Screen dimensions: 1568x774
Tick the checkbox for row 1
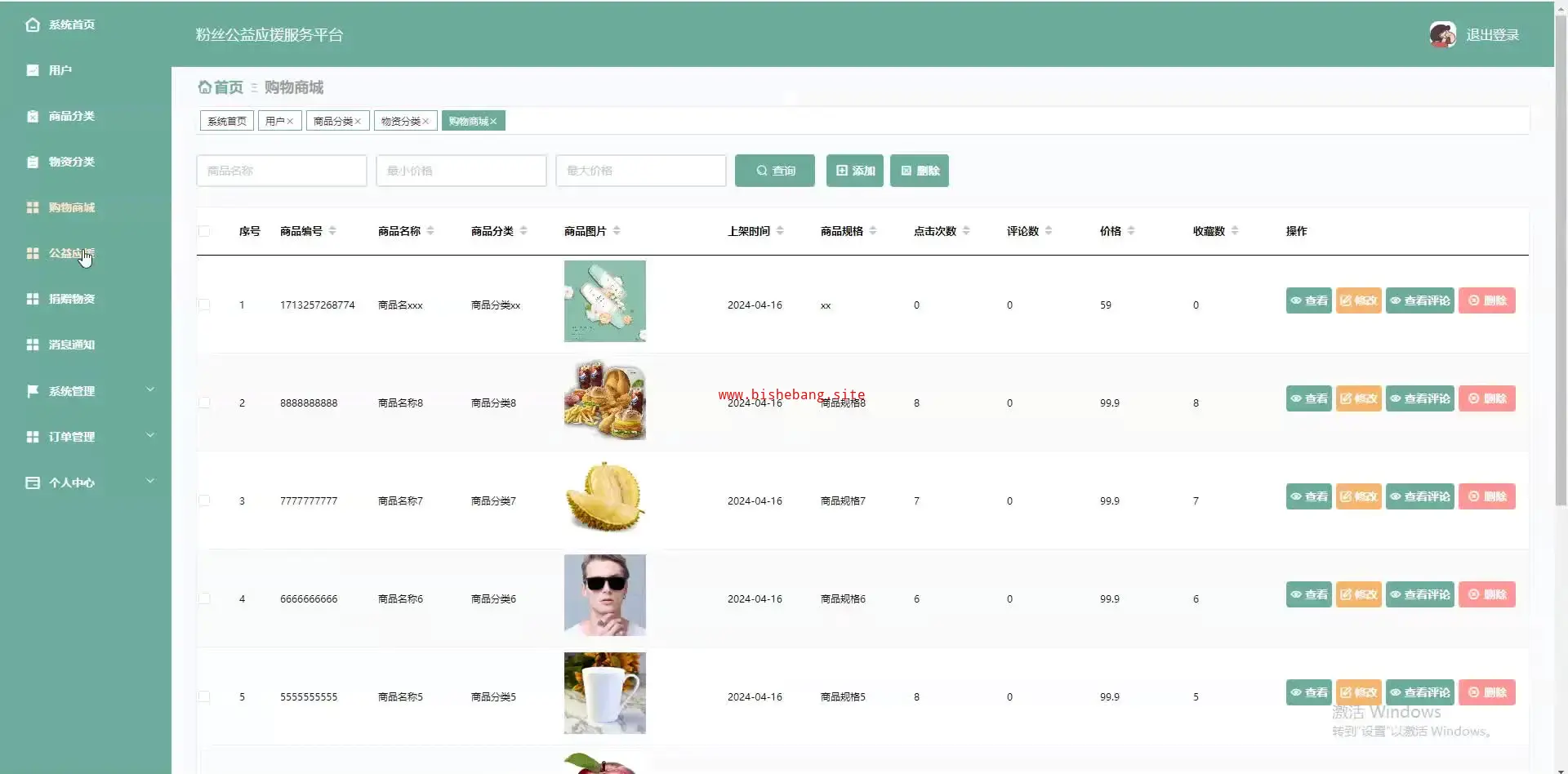(x=204, y=305)
